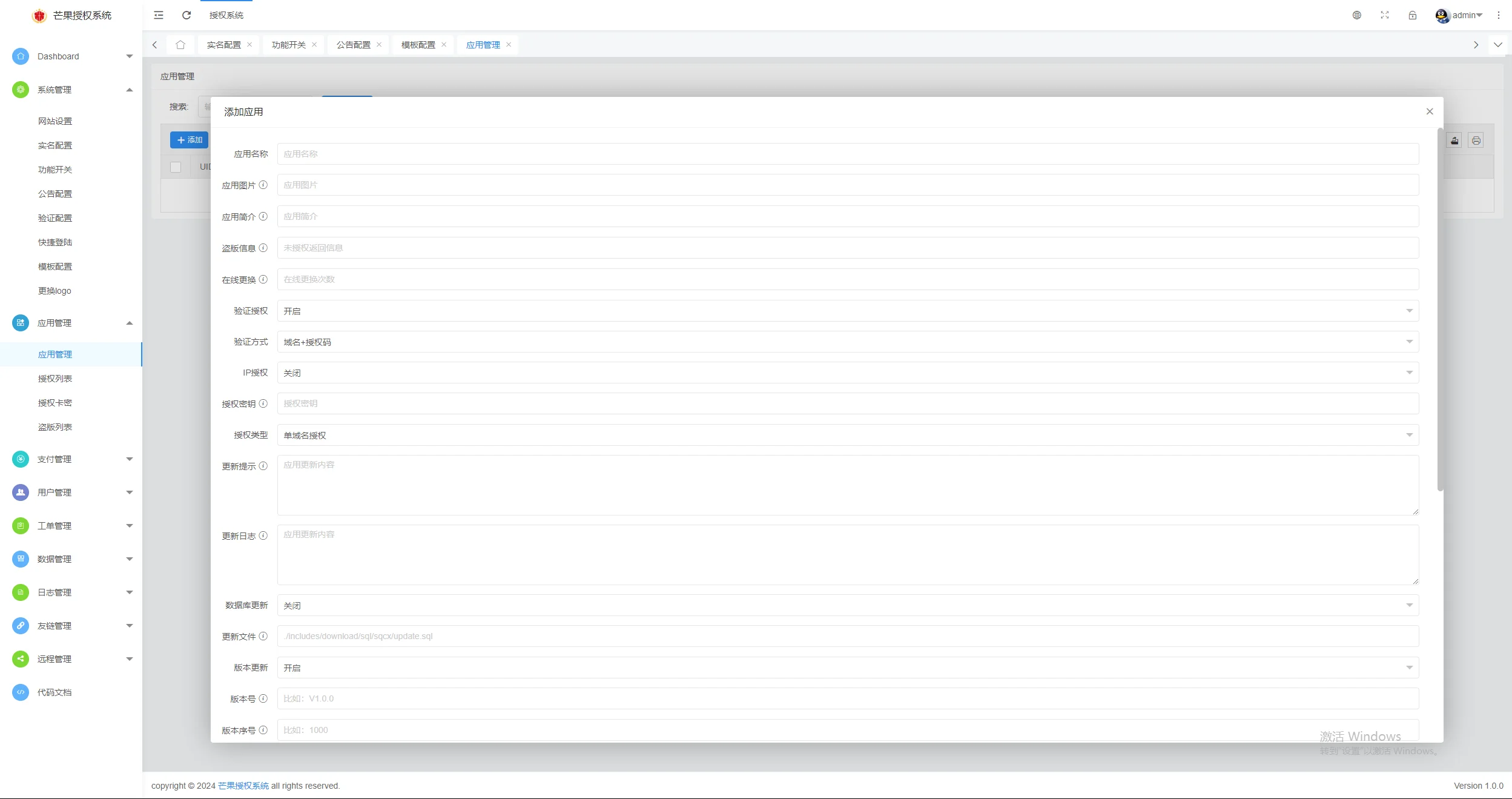Click the 应用名称 input field

pyautogui.click(x=848, y=154)
